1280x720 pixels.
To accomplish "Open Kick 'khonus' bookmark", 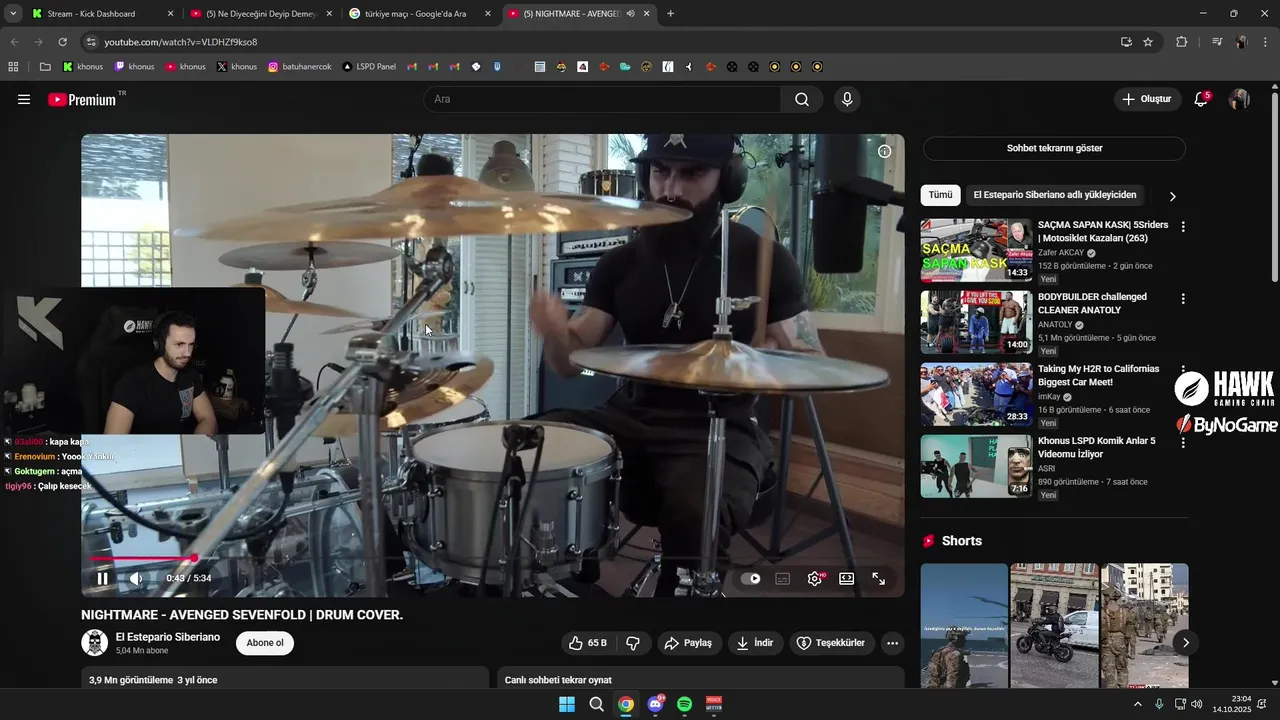I will tap(83, 67).
